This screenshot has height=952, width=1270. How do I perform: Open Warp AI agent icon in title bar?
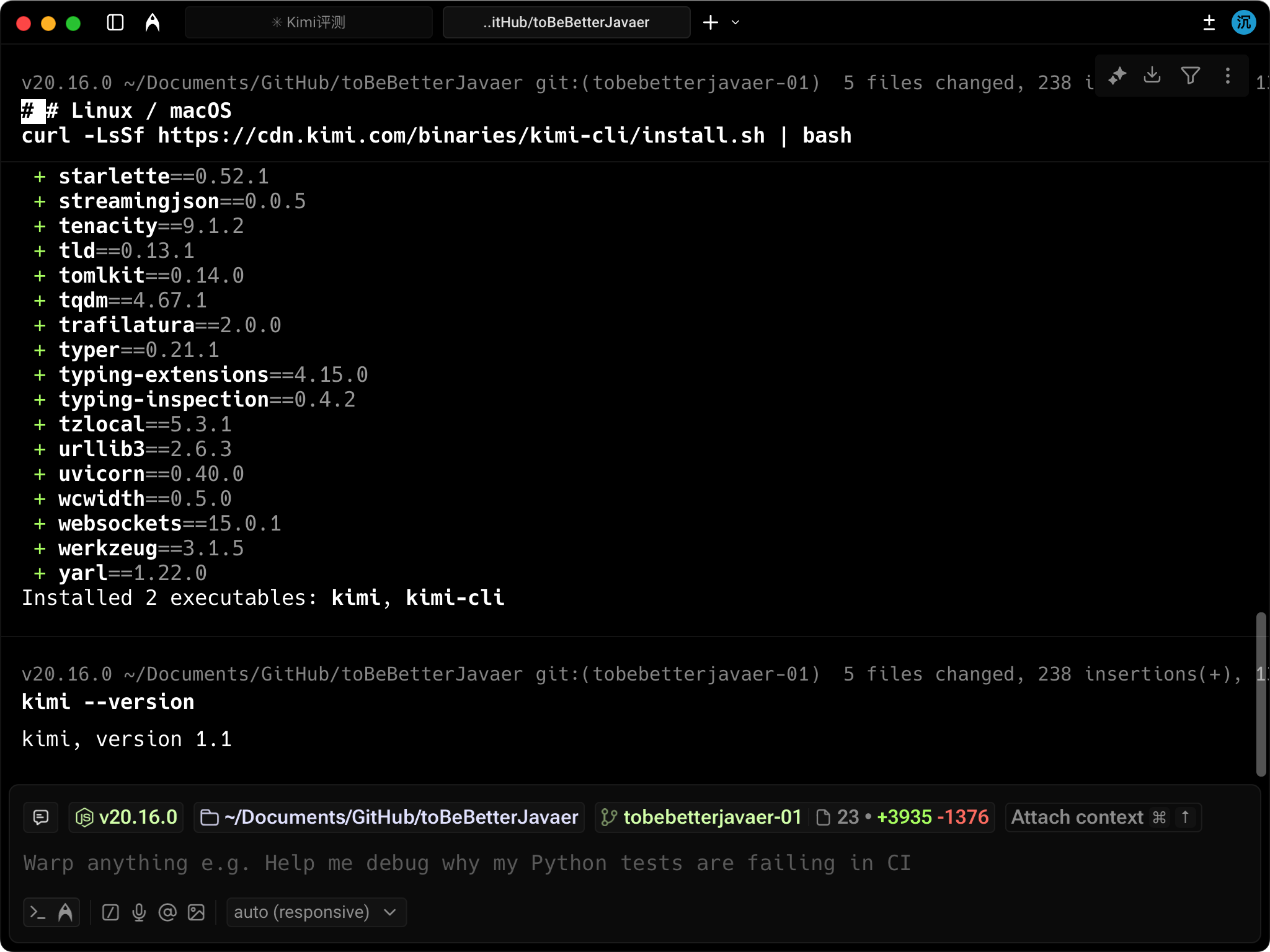pos(153,23)
